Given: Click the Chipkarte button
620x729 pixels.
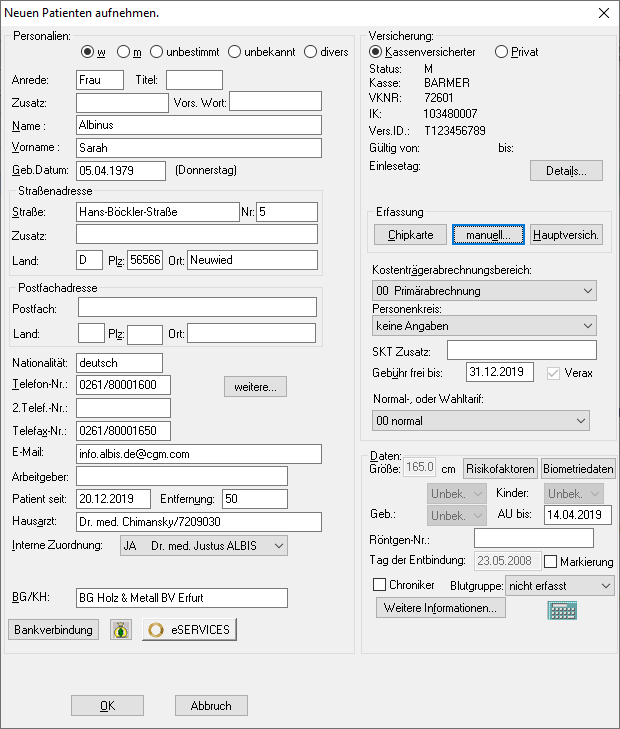Looking at the screenshot, I should click(410, 235).
